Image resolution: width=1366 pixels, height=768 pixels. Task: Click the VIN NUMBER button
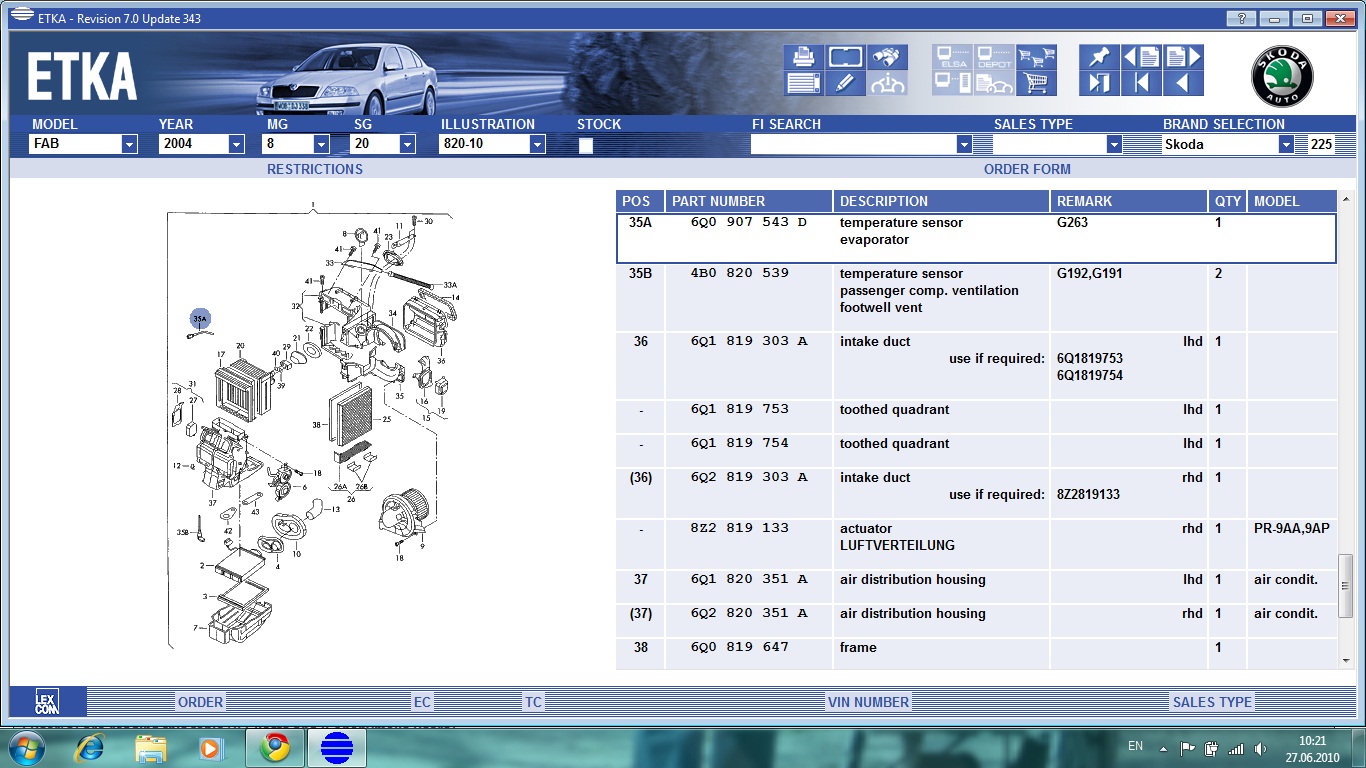(868, 702)
